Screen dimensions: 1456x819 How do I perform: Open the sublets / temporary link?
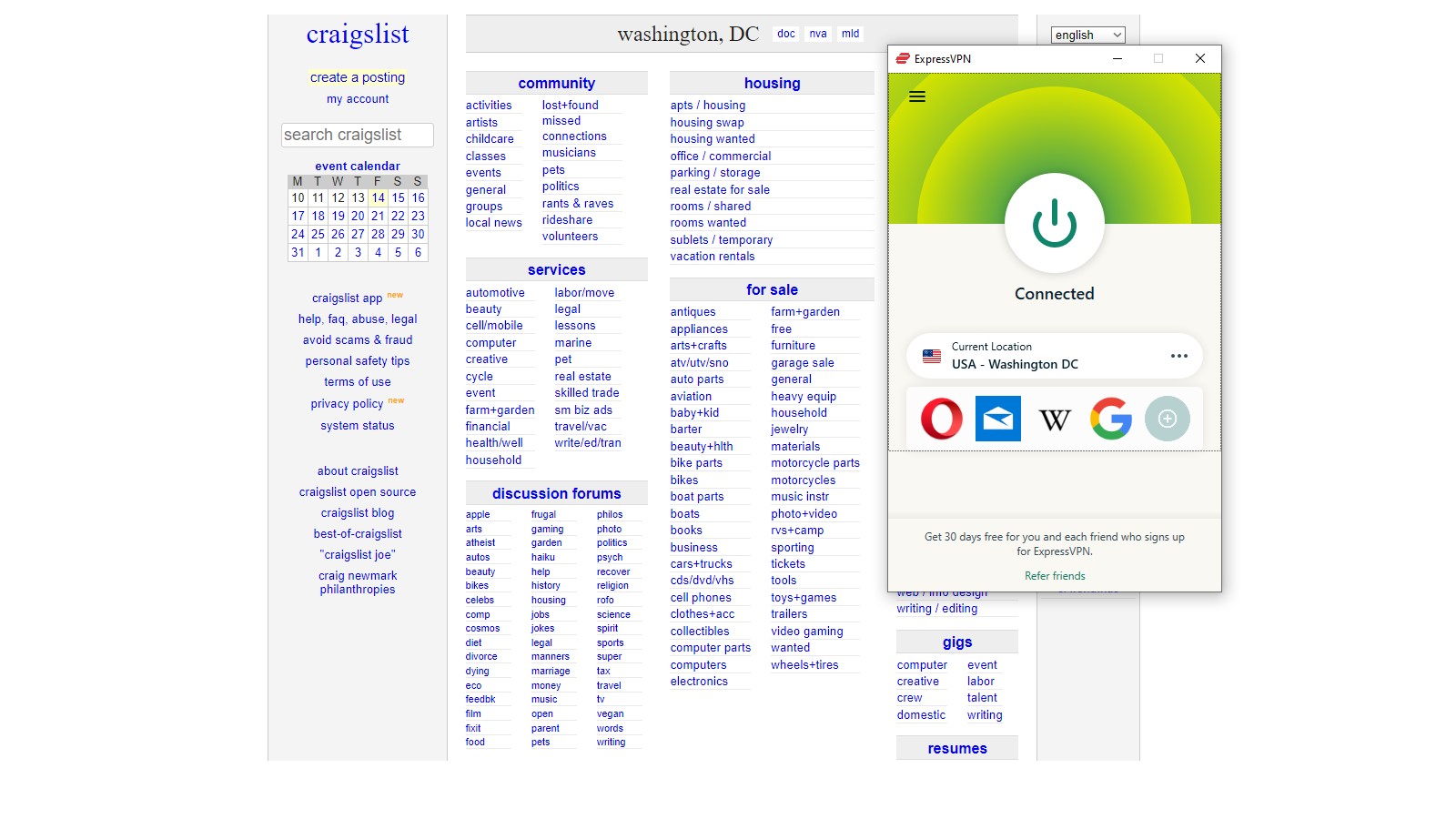[x=722, y=240]
